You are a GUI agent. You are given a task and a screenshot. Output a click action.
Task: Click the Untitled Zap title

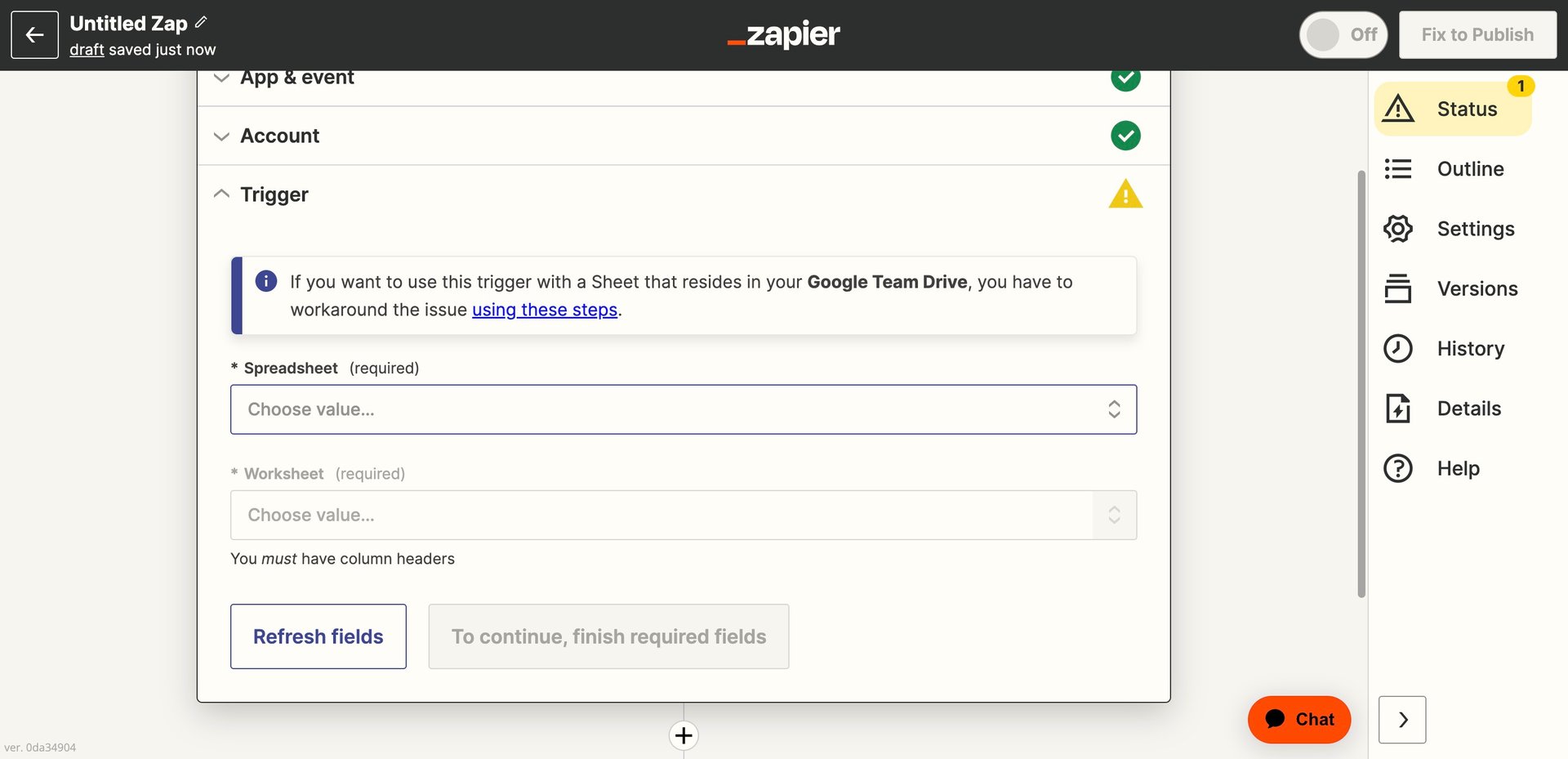[x=128, y=23]
